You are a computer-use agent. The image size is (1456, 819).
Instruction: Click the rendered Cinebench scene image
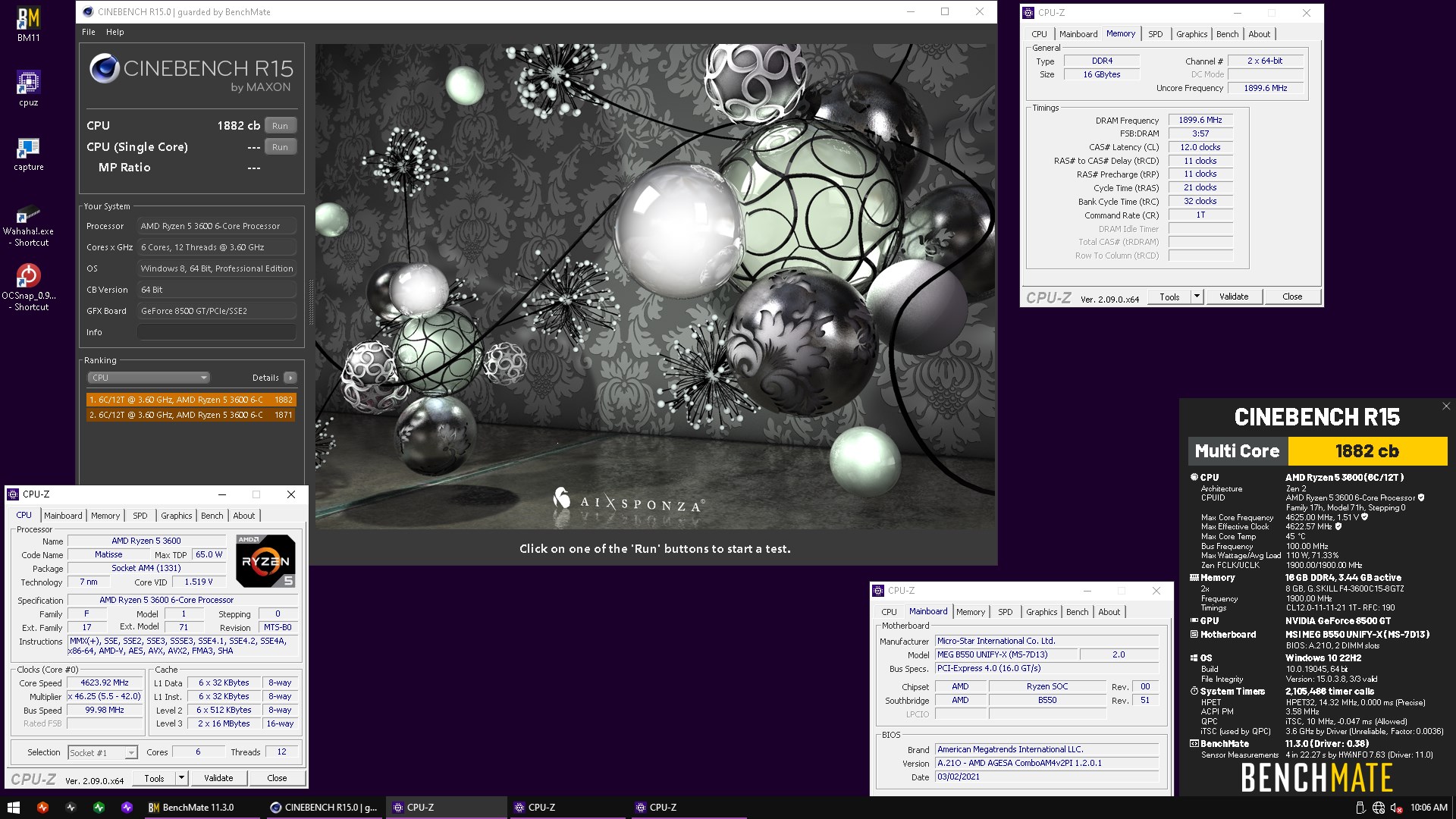pos(656,287)
